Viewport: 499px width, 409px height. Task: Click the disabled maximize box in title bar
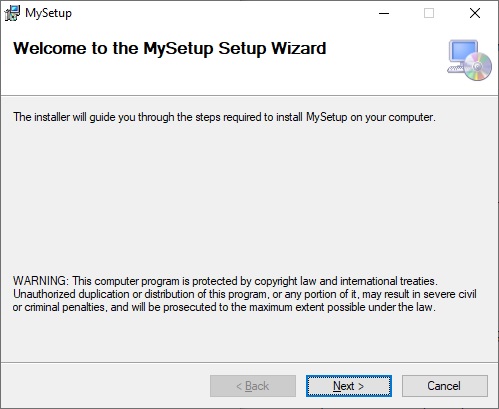[429, 13]
